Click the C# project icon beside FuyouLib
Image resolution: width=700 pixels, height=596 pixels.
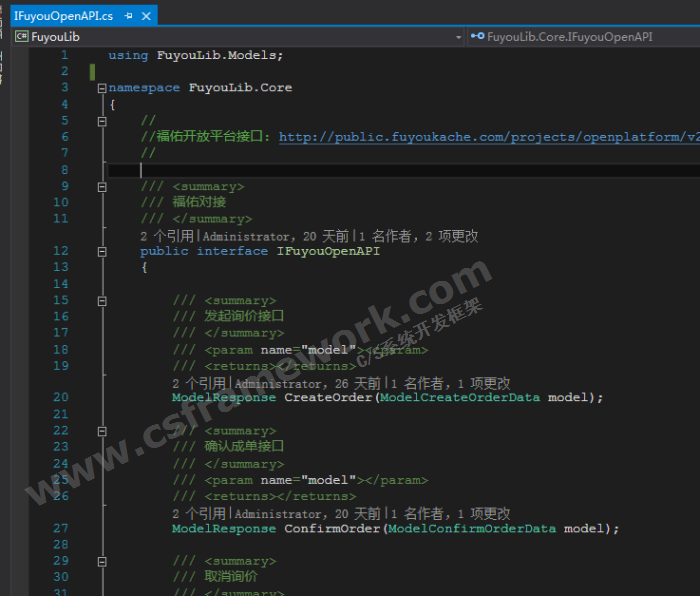[20, 37]
